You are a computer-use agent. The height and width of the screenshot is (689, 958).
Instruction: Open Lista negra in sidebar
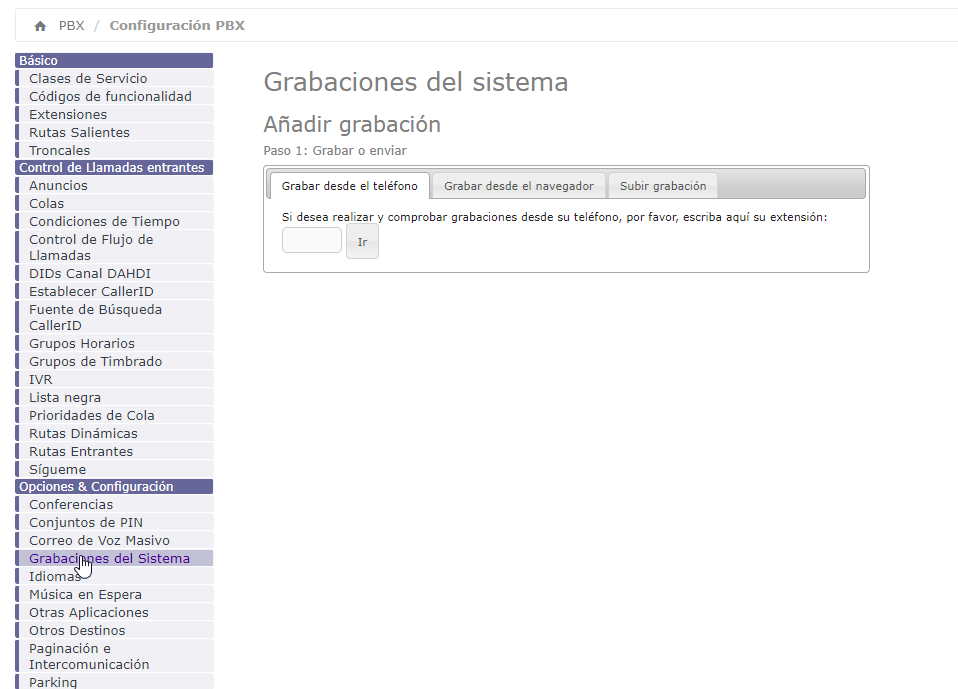[x=65, y=398]
